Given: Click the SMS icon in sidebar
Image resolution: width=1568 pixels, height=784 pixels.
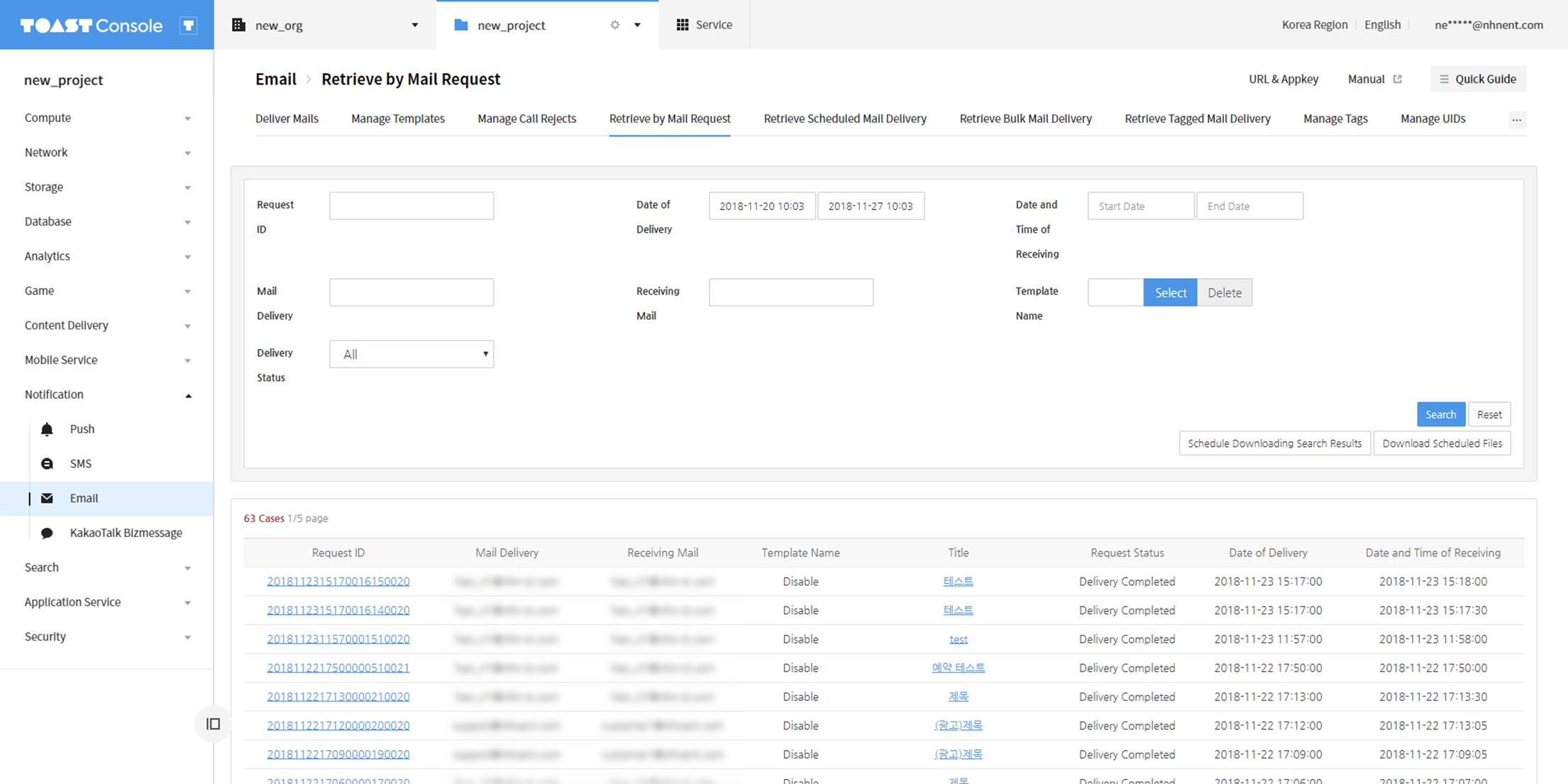Looking at the screenshot, I should [47, 464].
